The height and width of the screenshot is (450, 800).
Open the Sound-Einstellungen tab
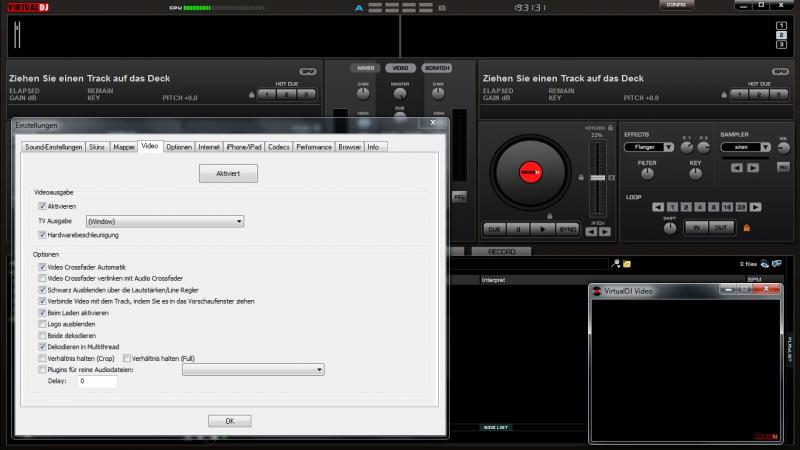[x=53, y=147]
